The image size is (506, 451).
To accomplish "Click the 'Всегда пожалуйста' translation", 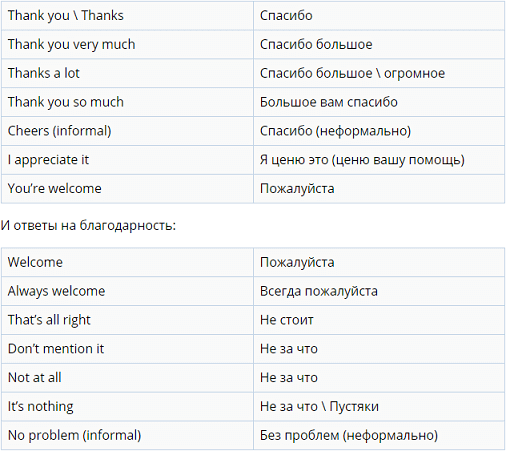I will (x=319, y=291).
